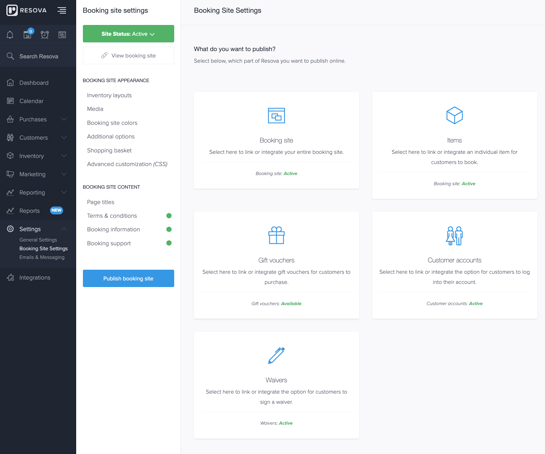The image size is (545, 454).
Task: Open the Site Status: Active dropdown
Action: [128, 34]
